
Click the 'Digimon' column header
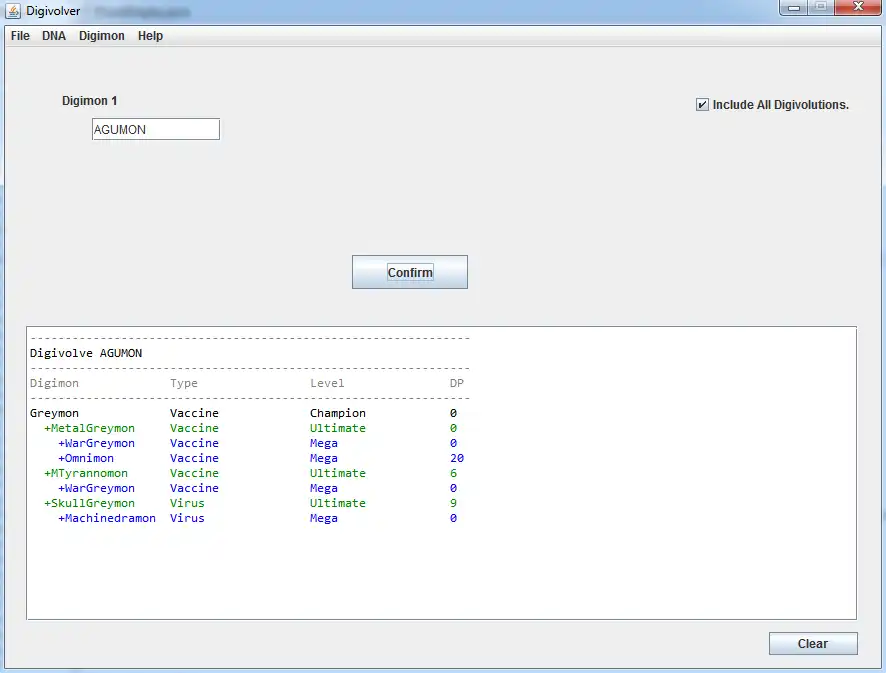coord(54,384)
